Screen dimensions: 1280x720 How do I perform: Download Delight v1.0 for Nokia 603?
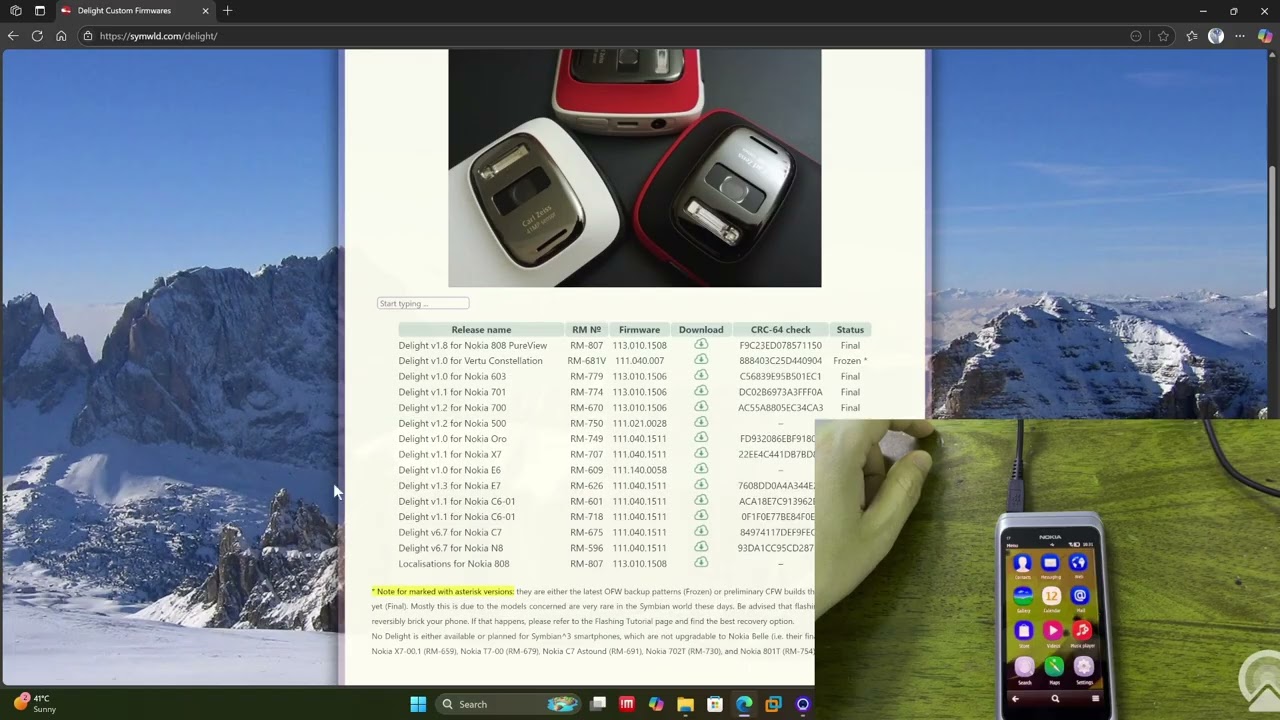click(x=701, y=376)
